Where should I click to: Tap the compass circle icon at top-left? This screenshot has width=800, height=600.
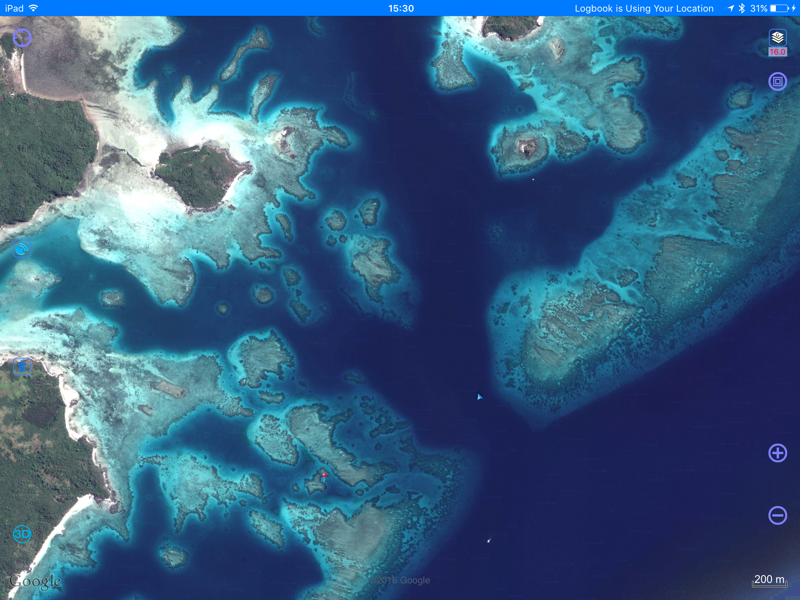[22, 38]
